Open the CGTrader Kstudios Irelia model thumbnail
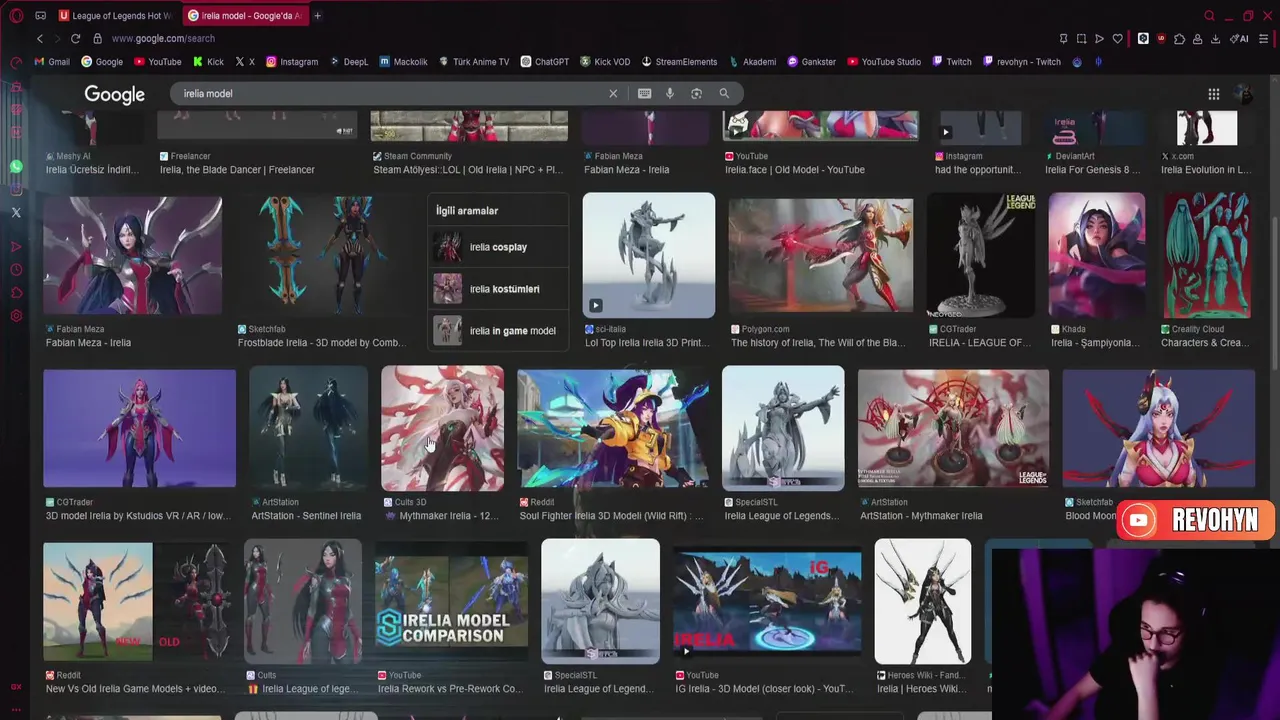Screen dimensions: 1280x720 click(140, 429)
